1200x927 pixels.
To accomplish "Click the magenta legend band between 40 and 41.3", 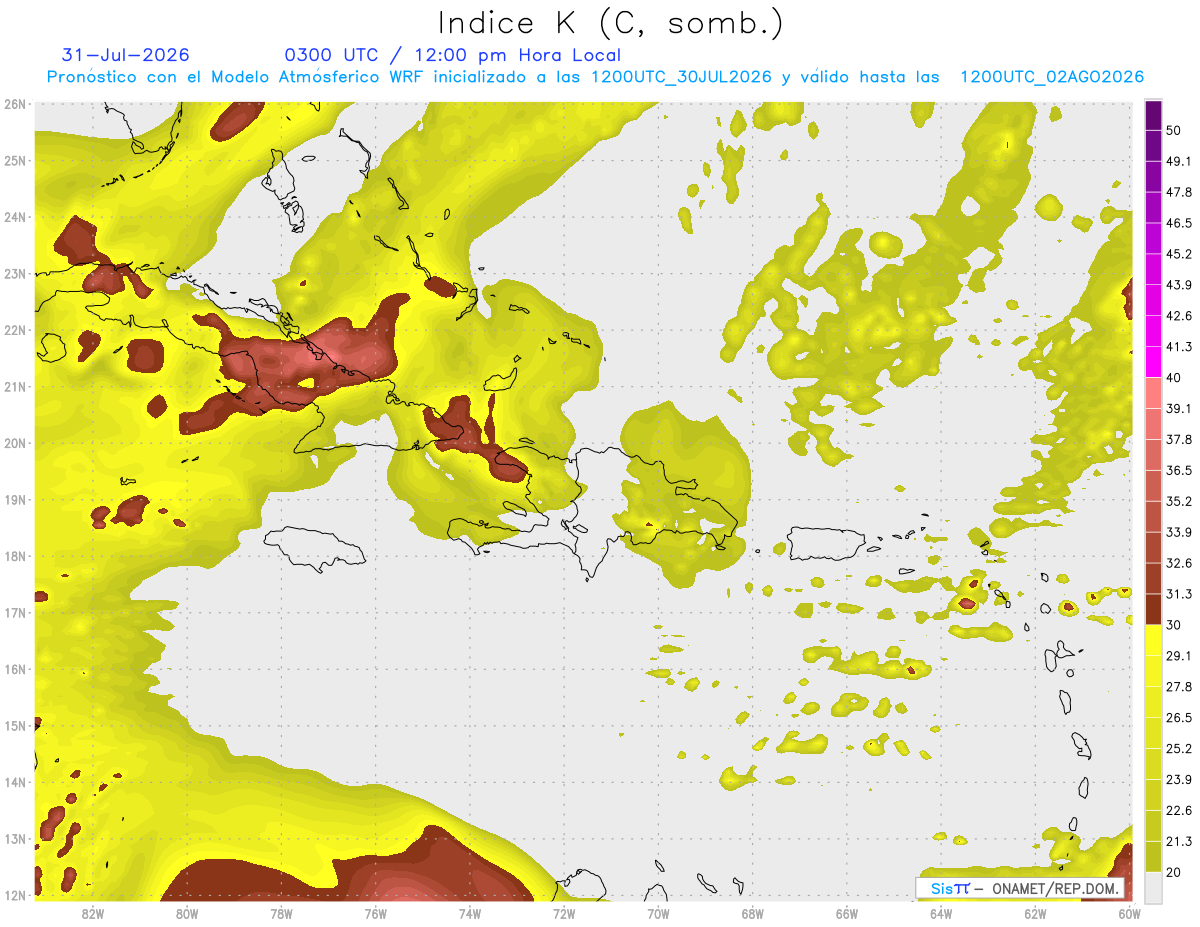I will pos(1153,362).
